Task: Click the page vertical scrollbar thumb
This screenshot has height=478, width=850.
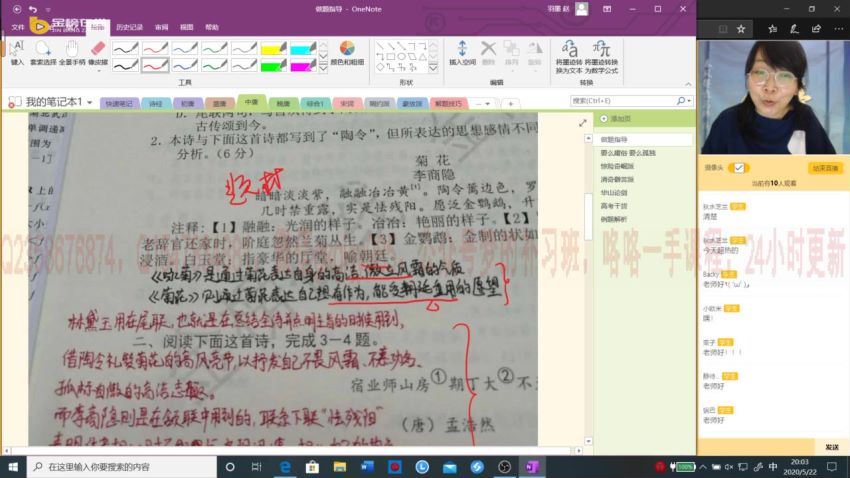Action: coord(588,216)
